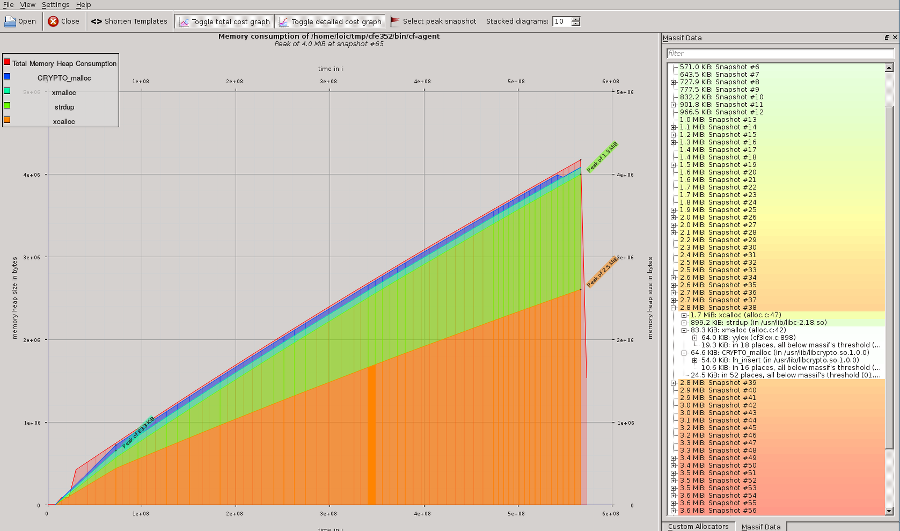Image resolution: width=900 pixels, height=531 pixels.
Task: Close the Massif Data dock panel
Action: click(x=894, y=37)
